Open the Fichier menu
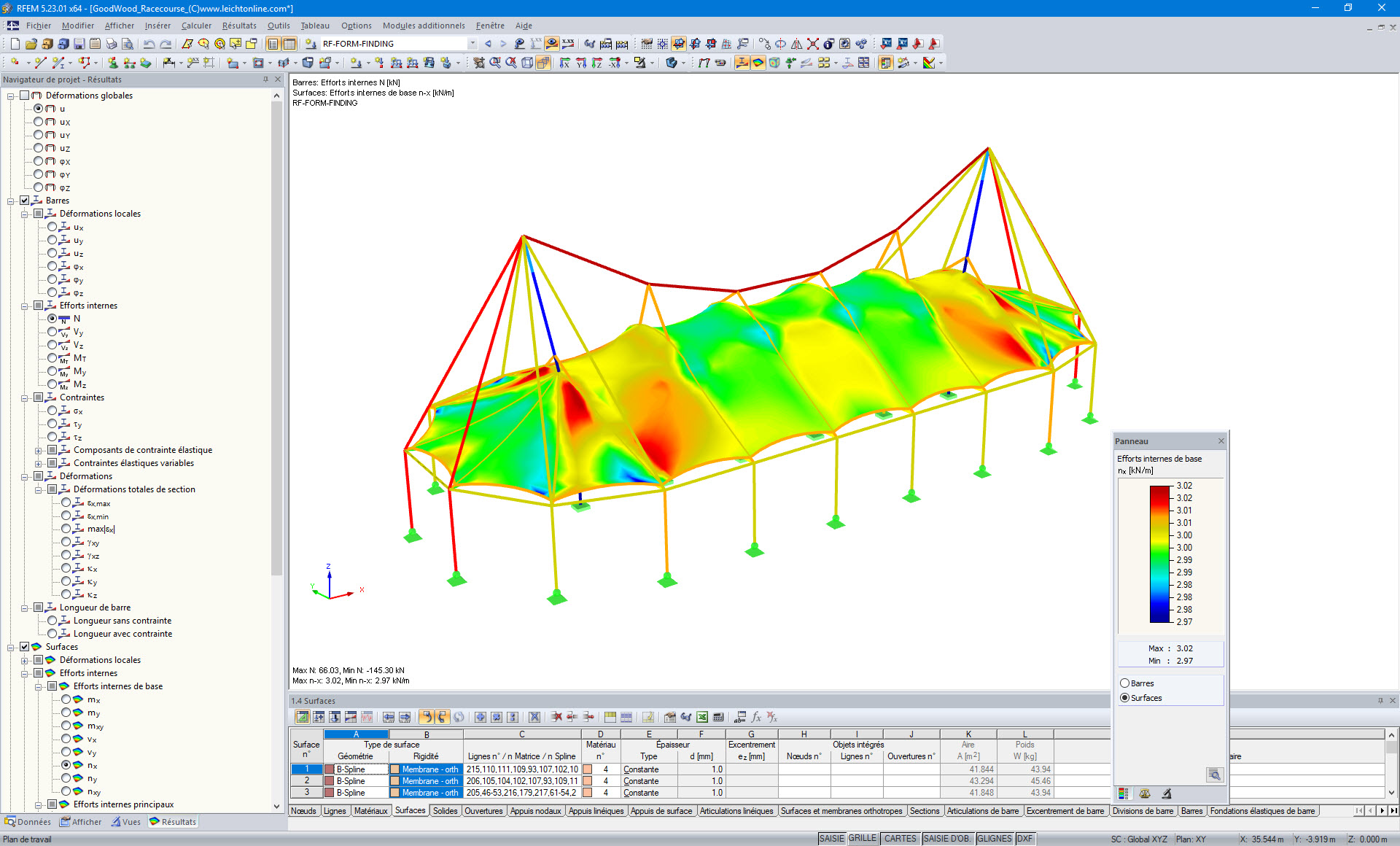 click(x=39, y=26)
